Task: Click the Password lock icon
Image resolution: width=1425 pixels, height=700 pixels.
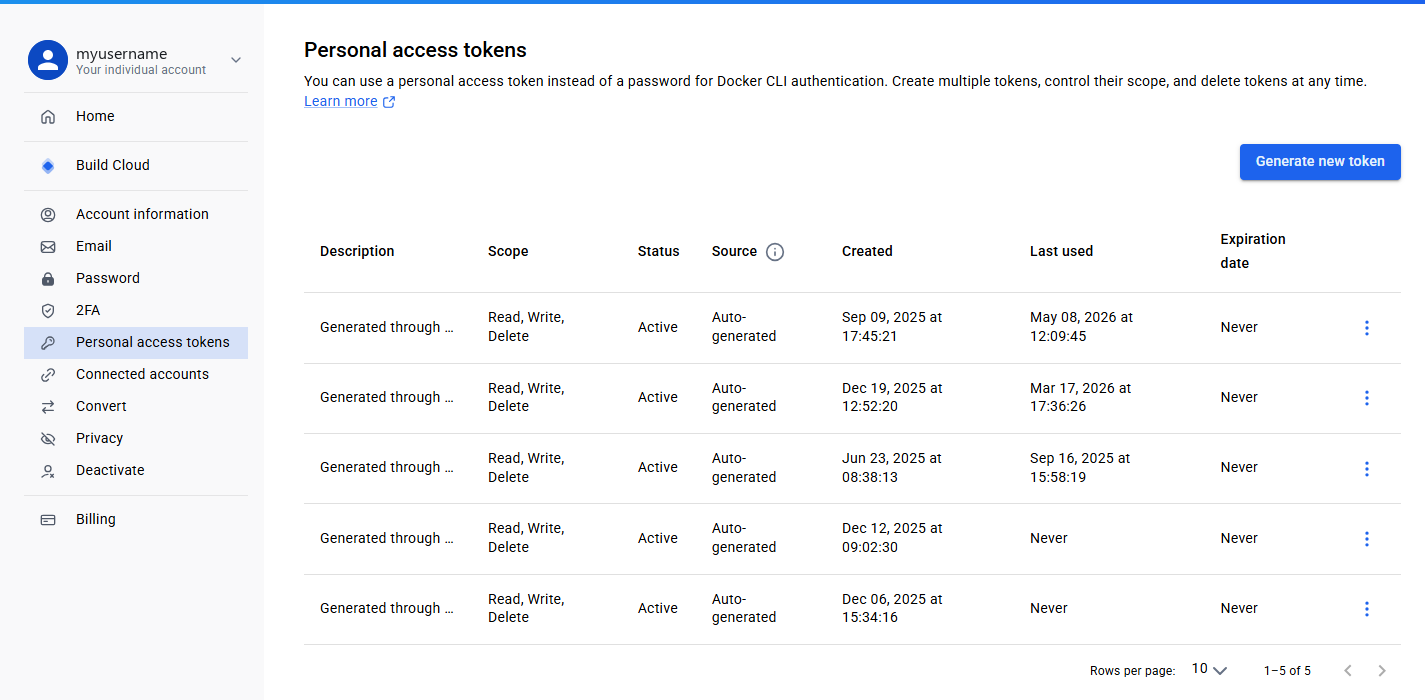Action: point(48,279)
